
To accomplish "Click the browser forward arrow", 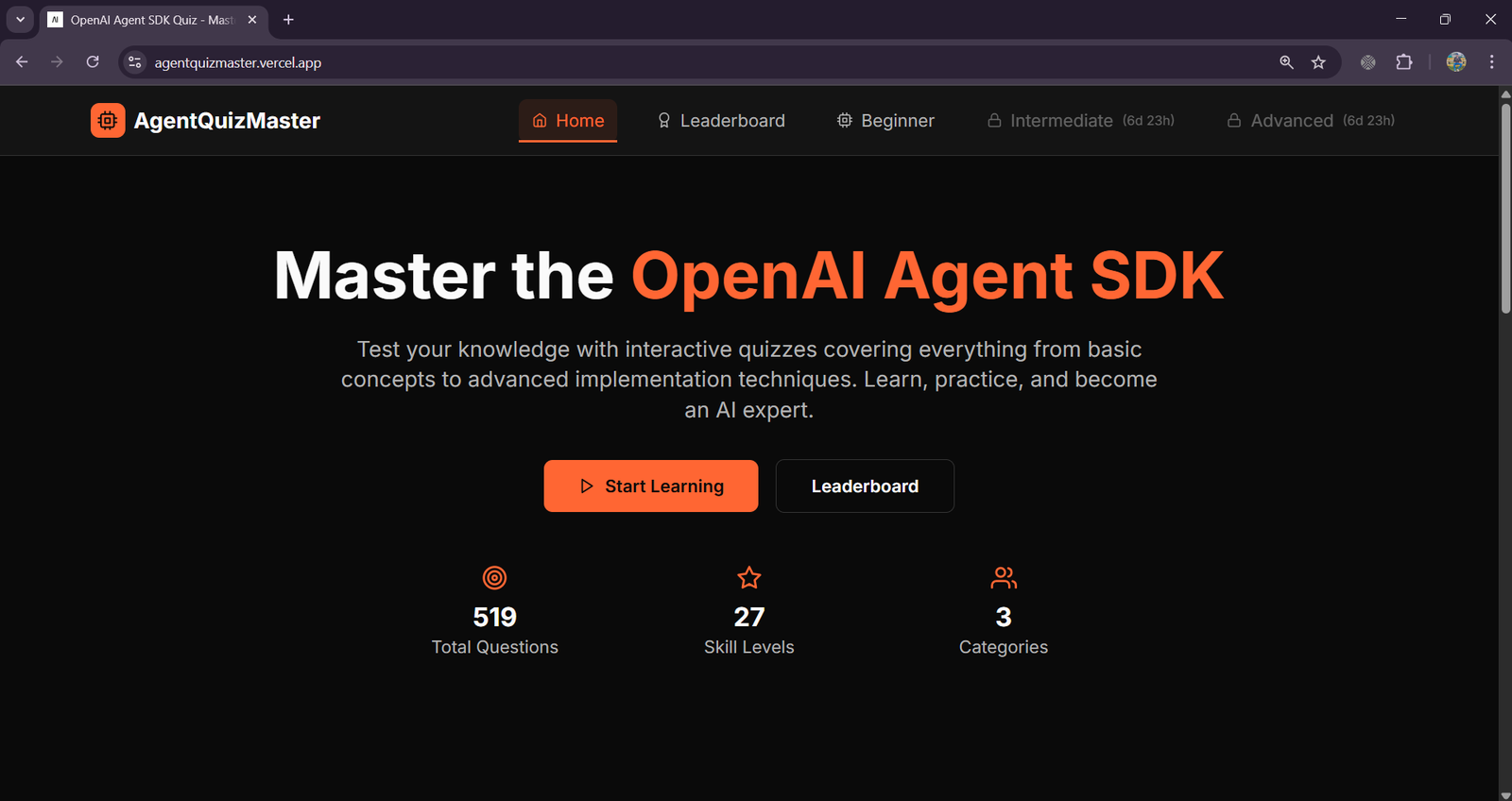I will (57, 62).
